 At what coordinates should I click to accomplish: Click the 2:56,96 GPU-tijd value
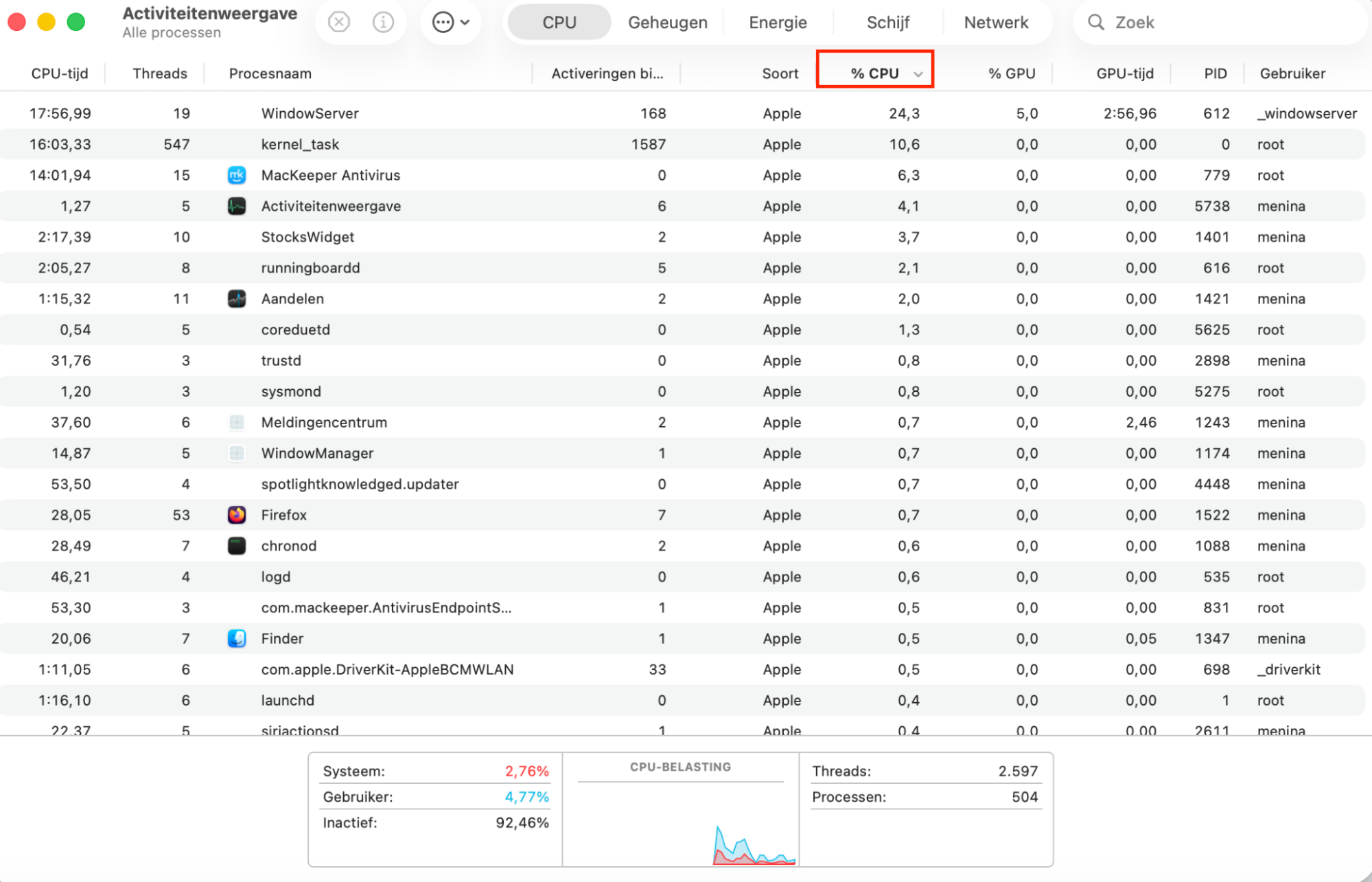coord(1130,113)
